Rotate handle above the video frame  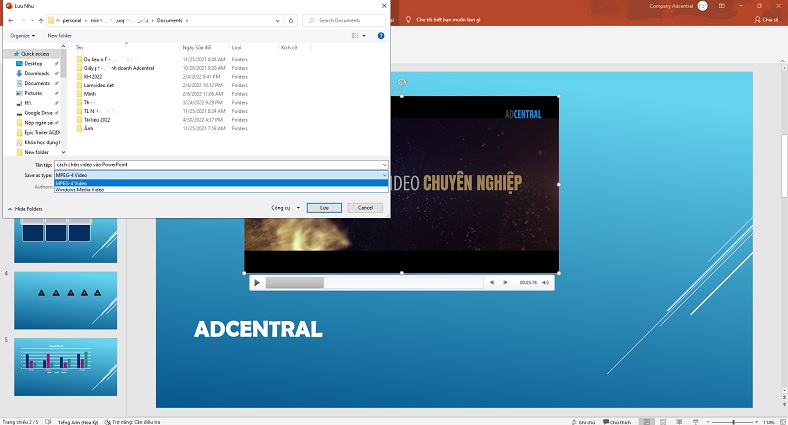point(402,82)
